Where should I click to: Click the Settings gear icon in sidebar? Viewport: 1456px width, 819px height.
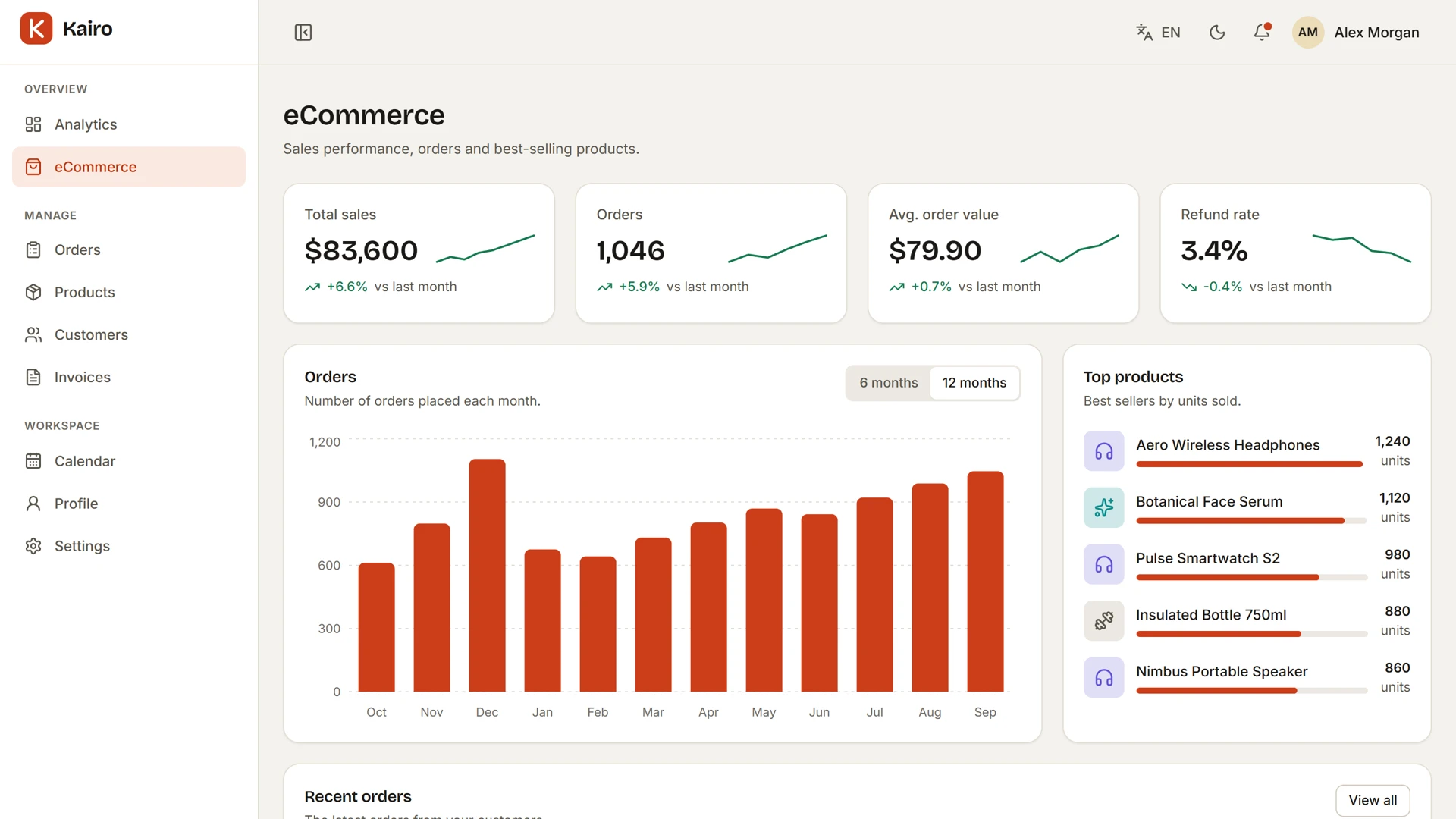[33, 546]
